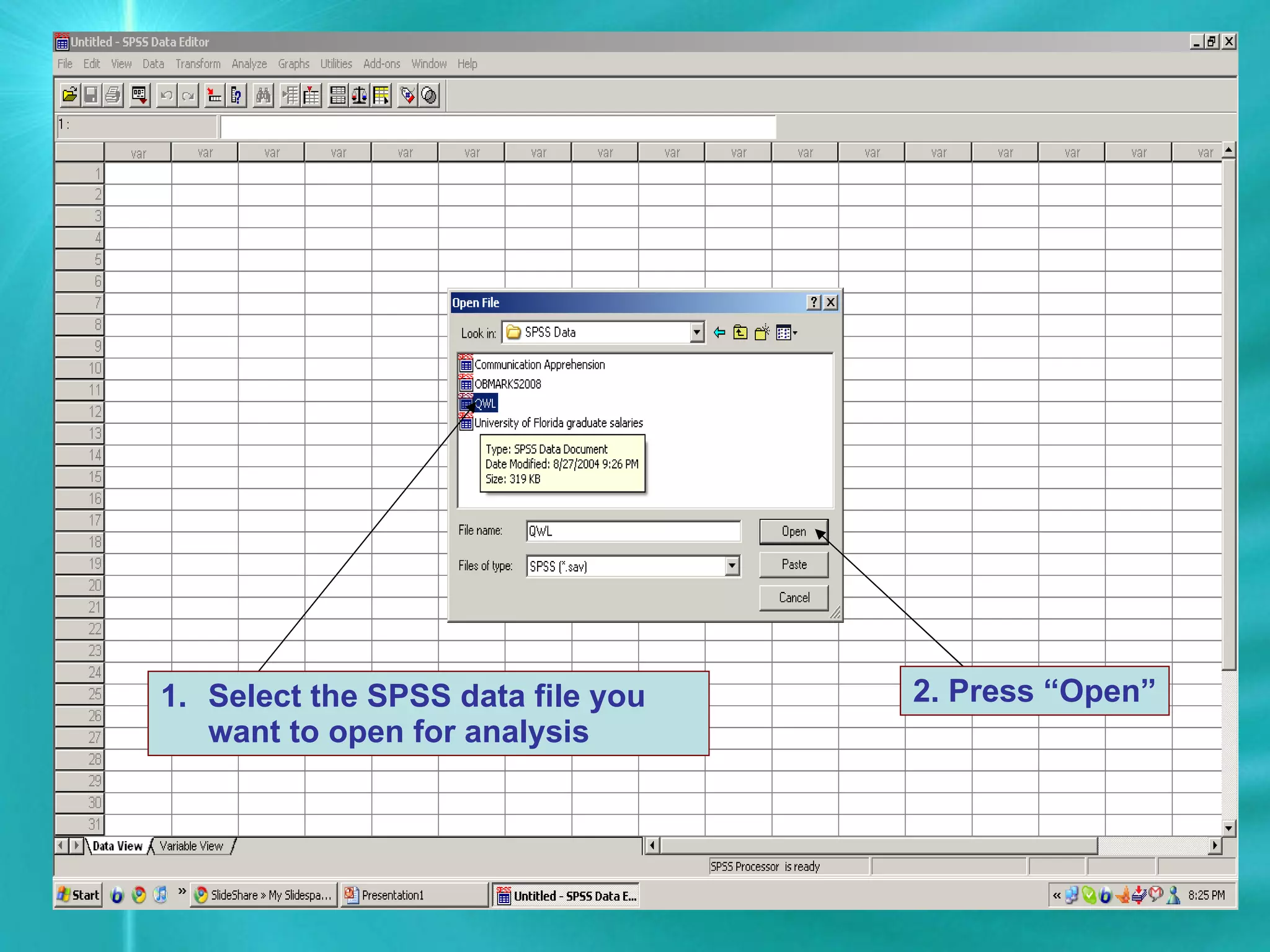Image resolution: width=1270 pixels, height=952 pixels.
Task: Select University of Florida graduate salaries file
Action: tap(551, 423)
